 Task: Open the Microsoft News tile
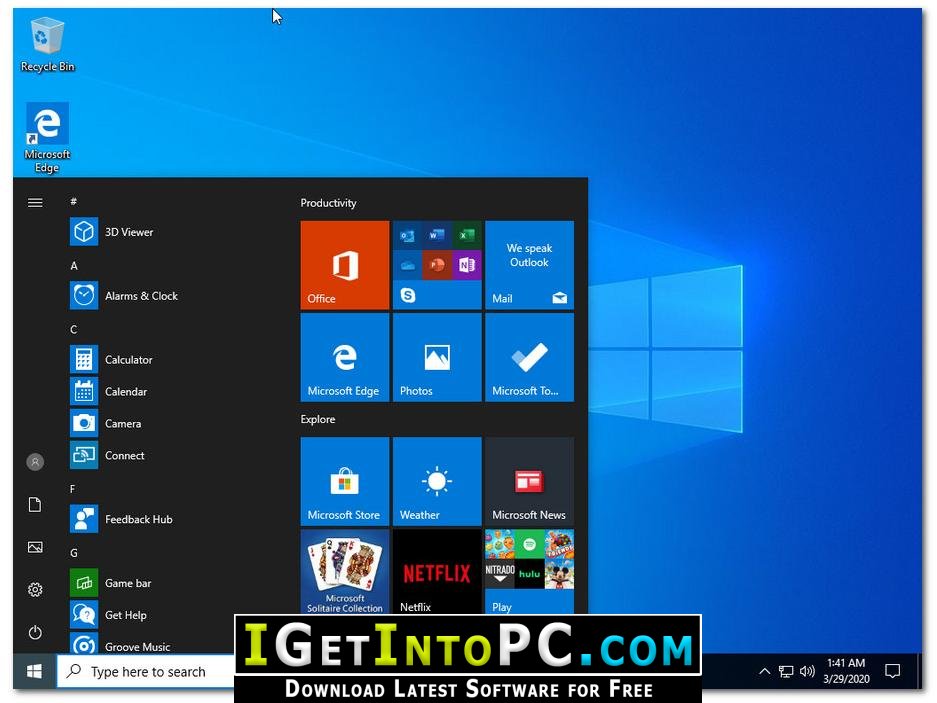point(529,481)
